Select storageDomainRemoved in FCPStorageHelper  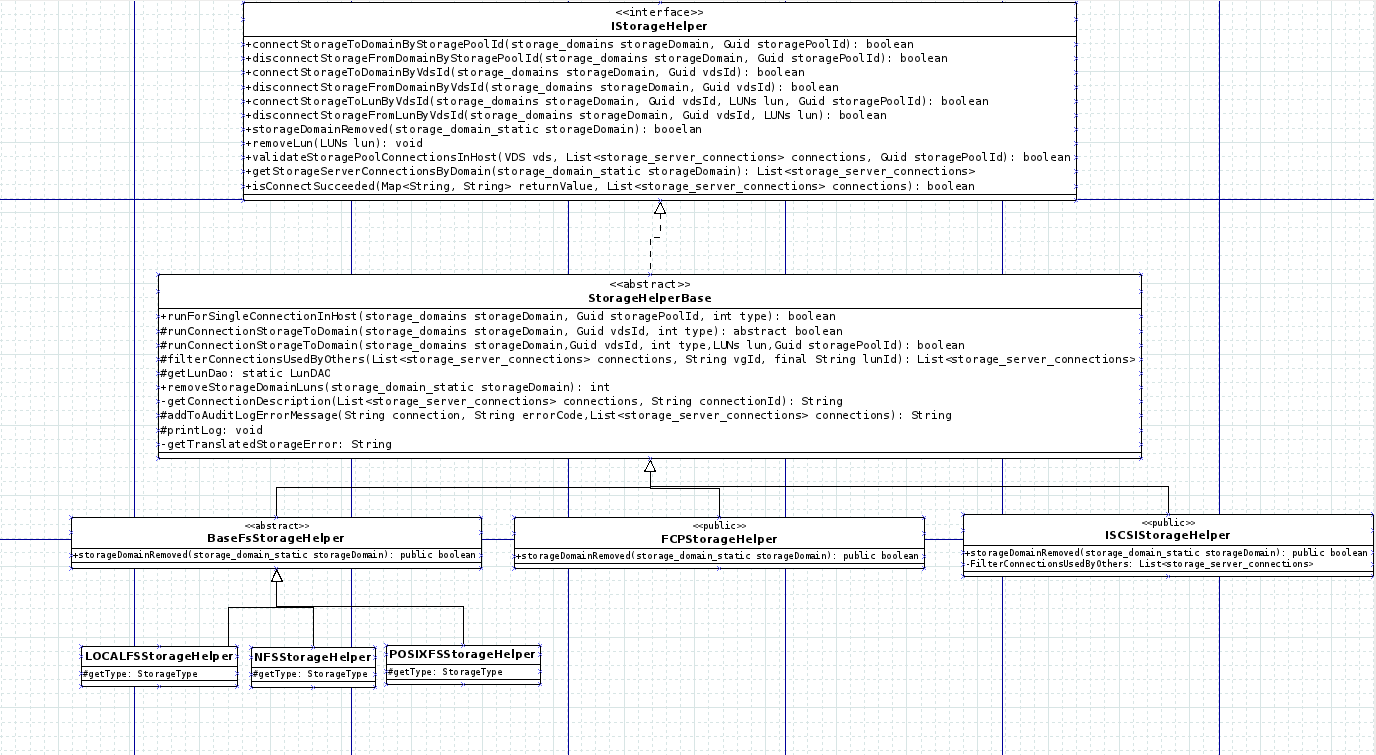click(x=717, y=556)
